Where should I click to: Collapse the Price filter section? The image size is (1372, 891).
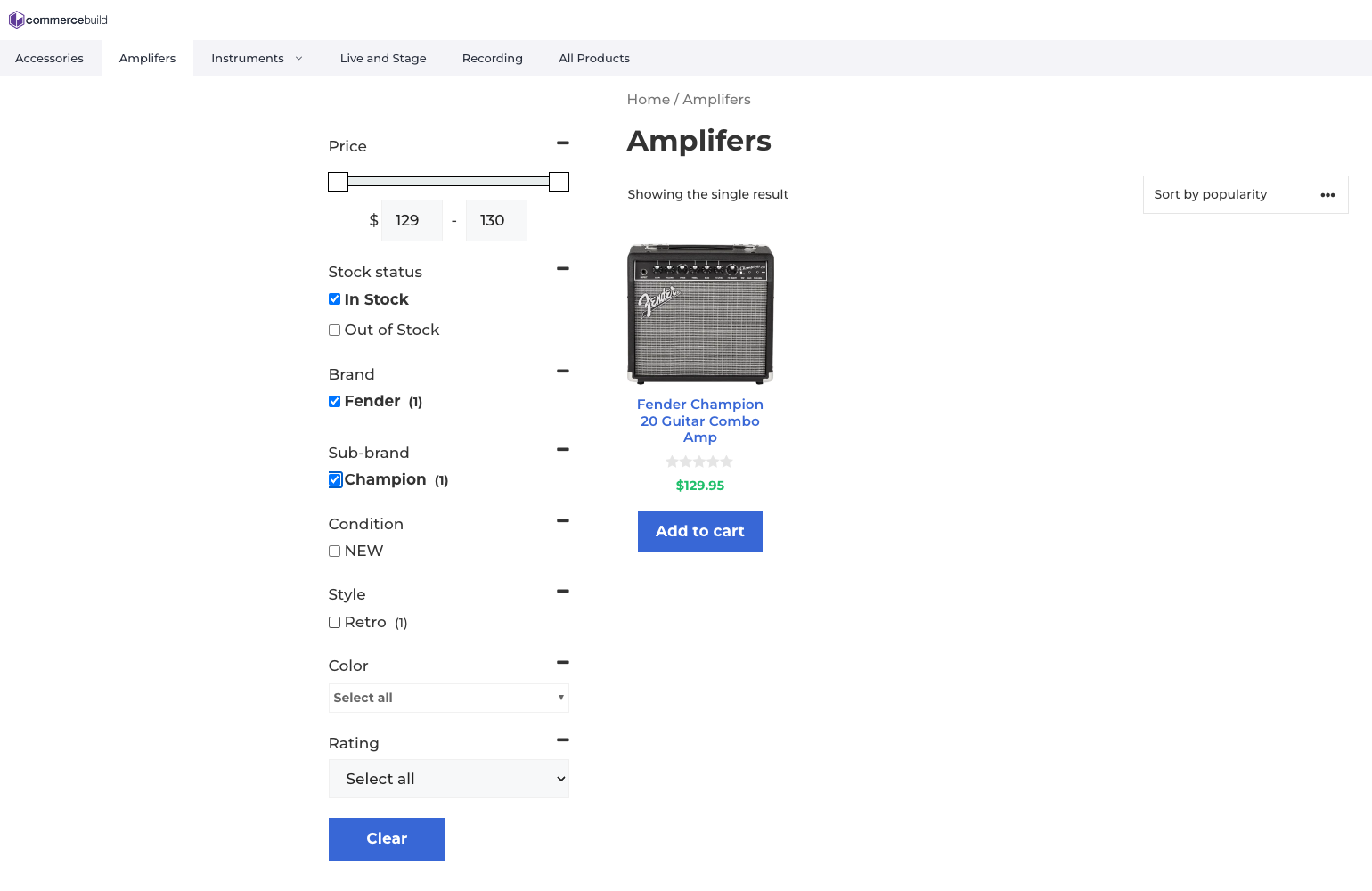[x=562, y=143]
